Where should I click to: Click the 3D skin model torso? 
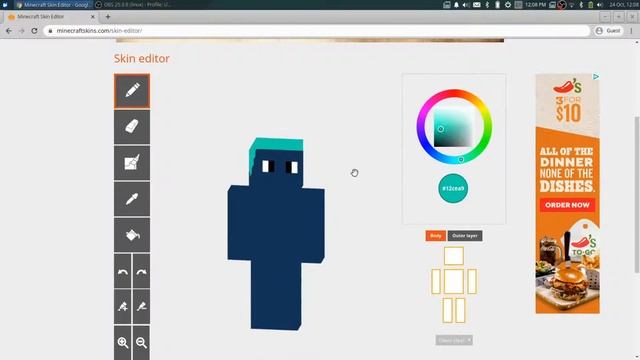[x=277, y=224]
